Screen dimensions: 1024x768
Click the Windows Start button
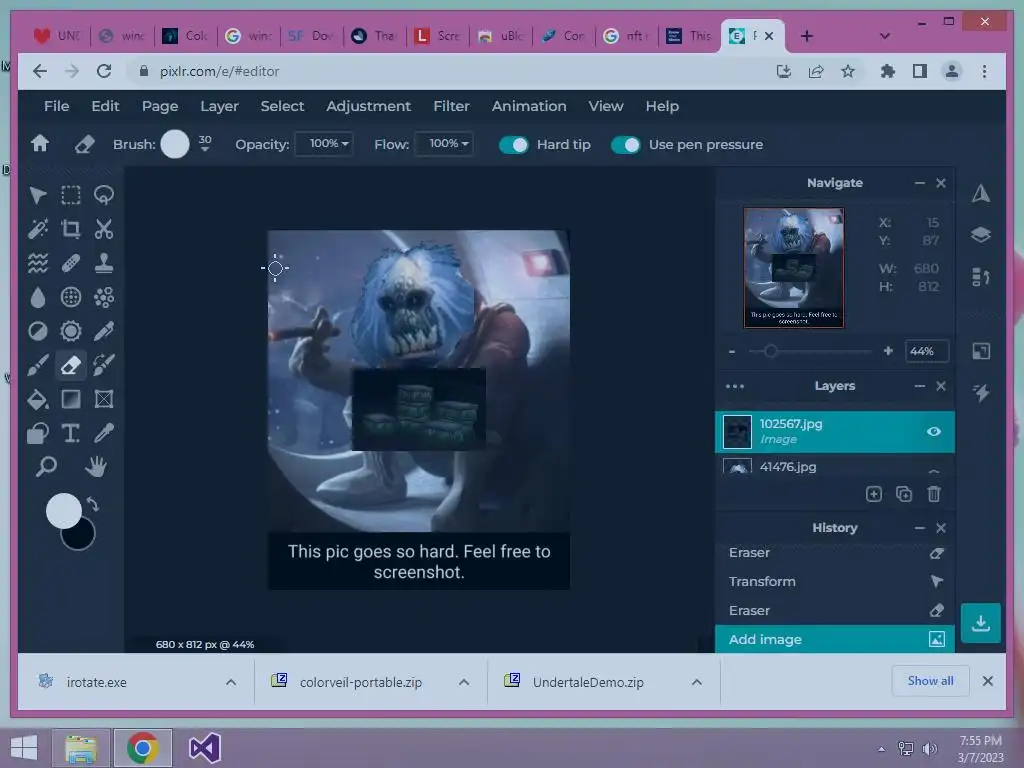24,748
